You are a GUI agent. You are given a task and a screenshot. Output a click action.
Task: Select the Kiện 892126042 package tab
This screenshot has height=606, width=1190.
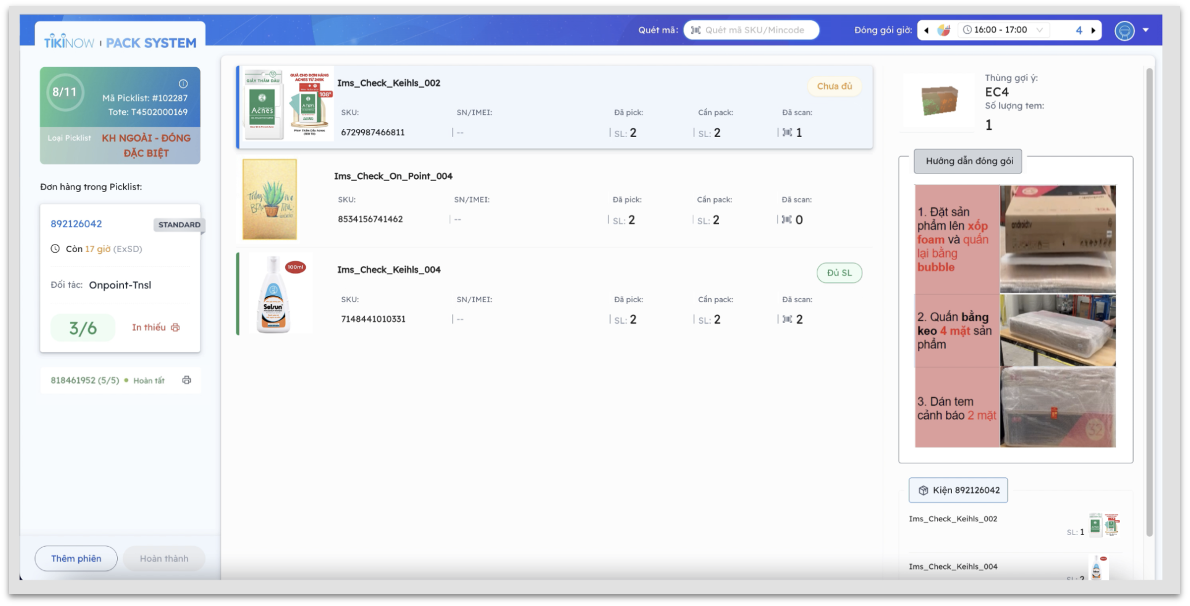[x=958, y=490]
